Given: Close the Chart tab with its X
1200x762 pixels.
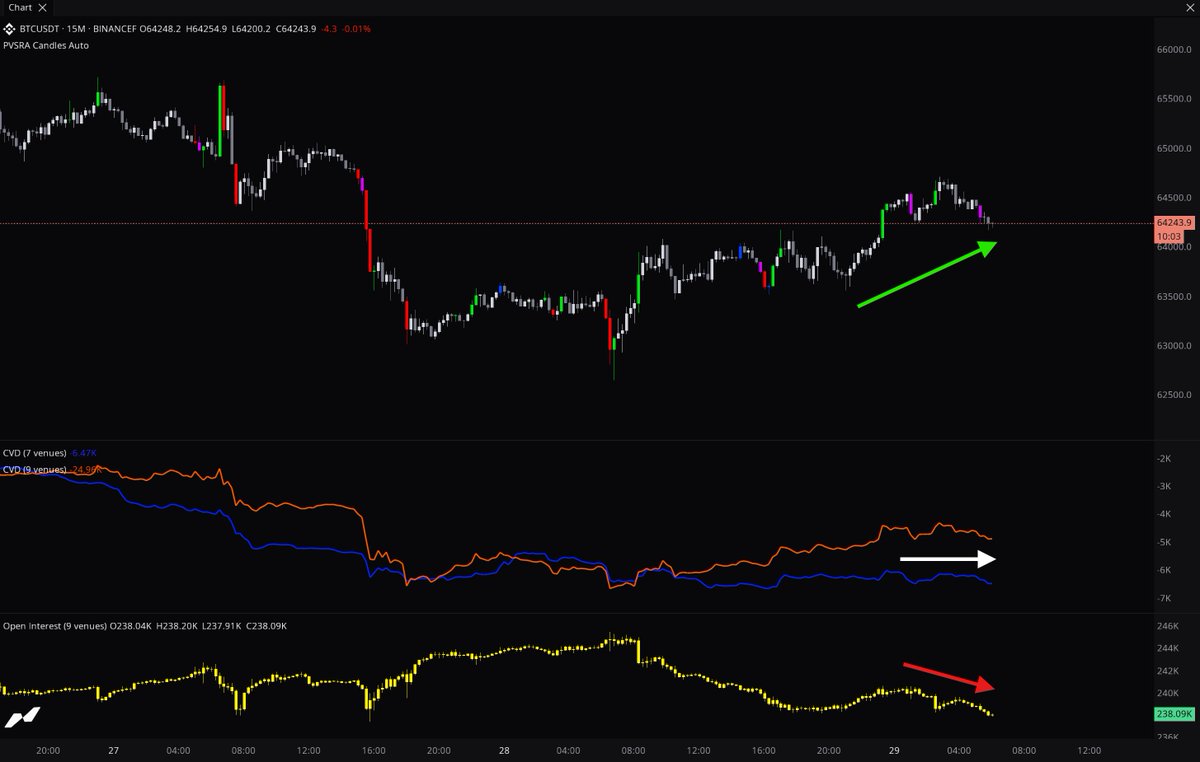Looking at the screenshot, I should click(43, 8).
